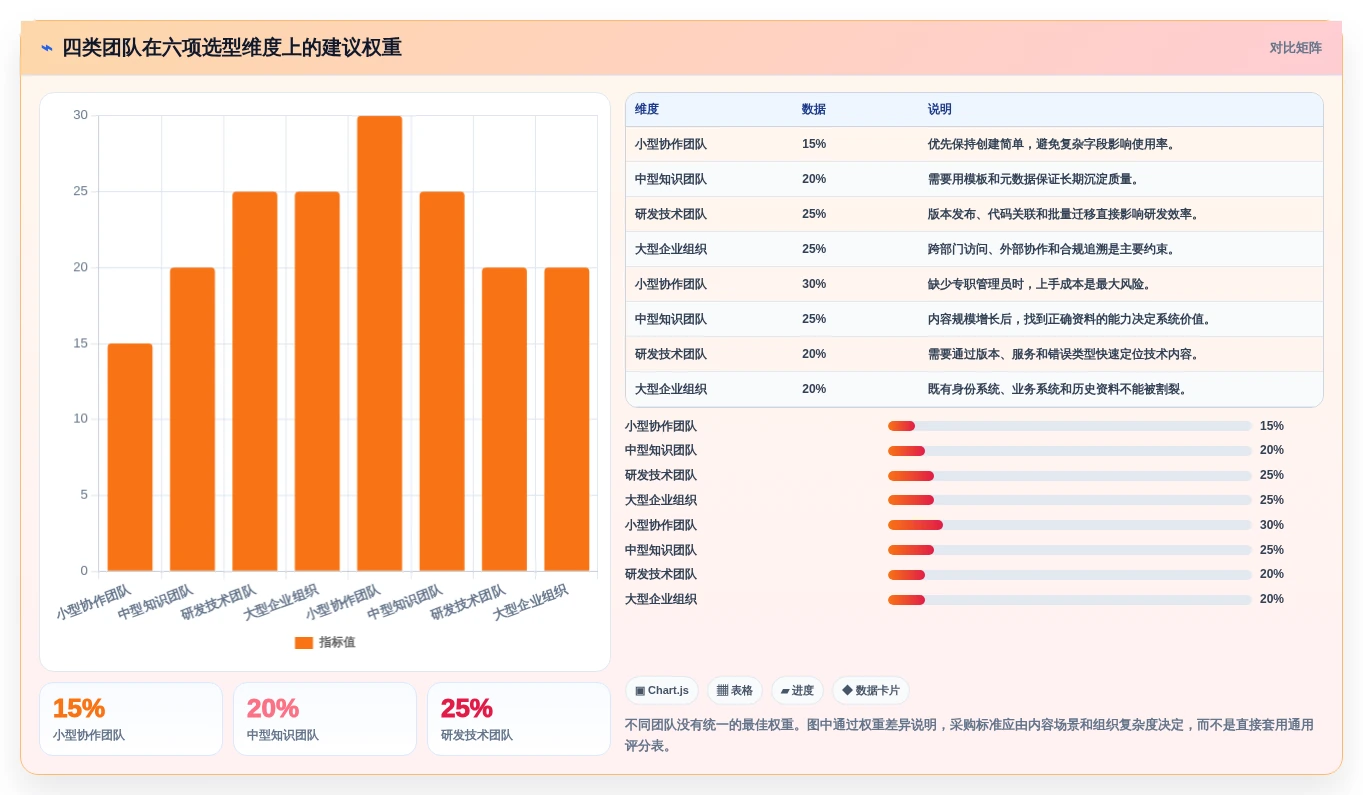This screenshot has width=1363, height=795.
Task: Select the 数据卡片 tag
Action: click(871, 690)
